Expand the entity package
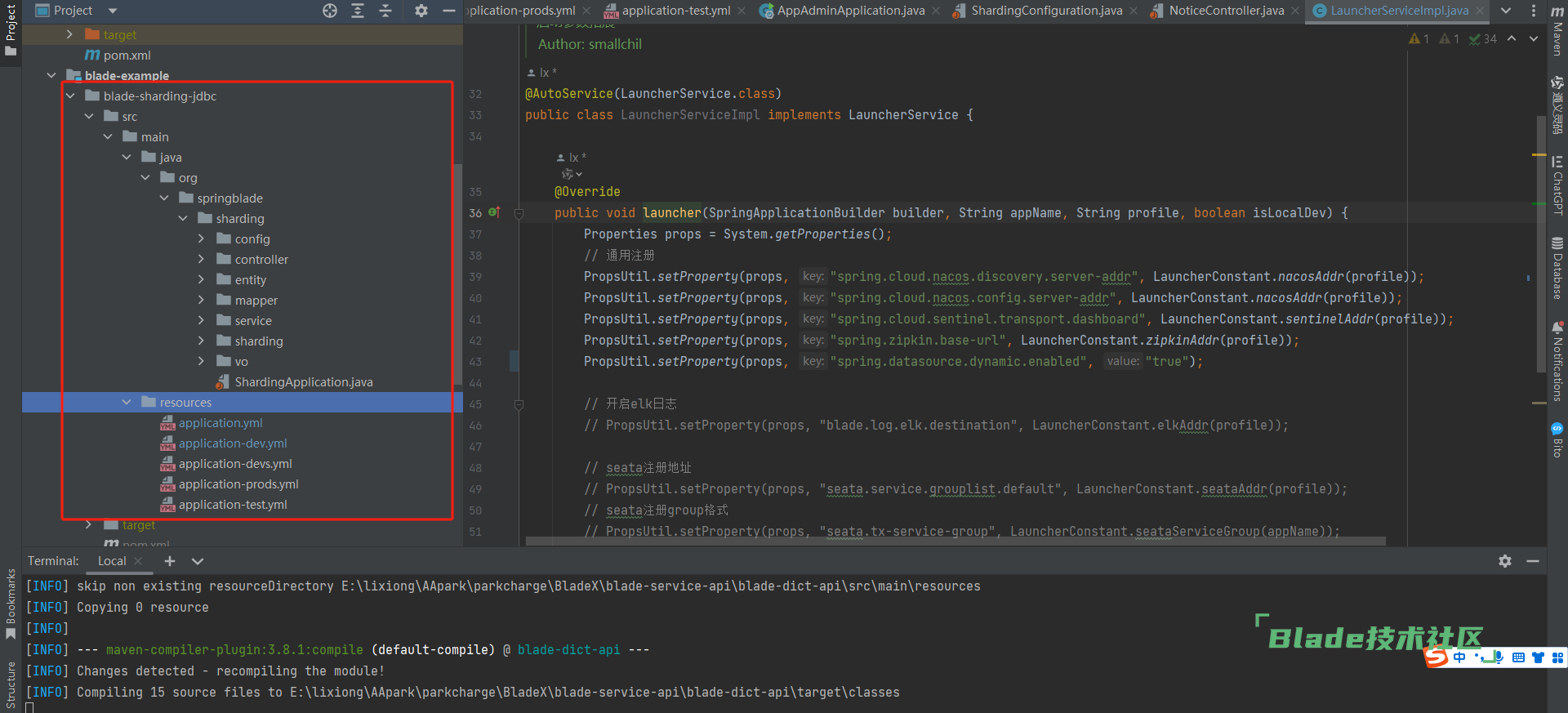This screenshot has width=1568, height=713. click(202, 279)
